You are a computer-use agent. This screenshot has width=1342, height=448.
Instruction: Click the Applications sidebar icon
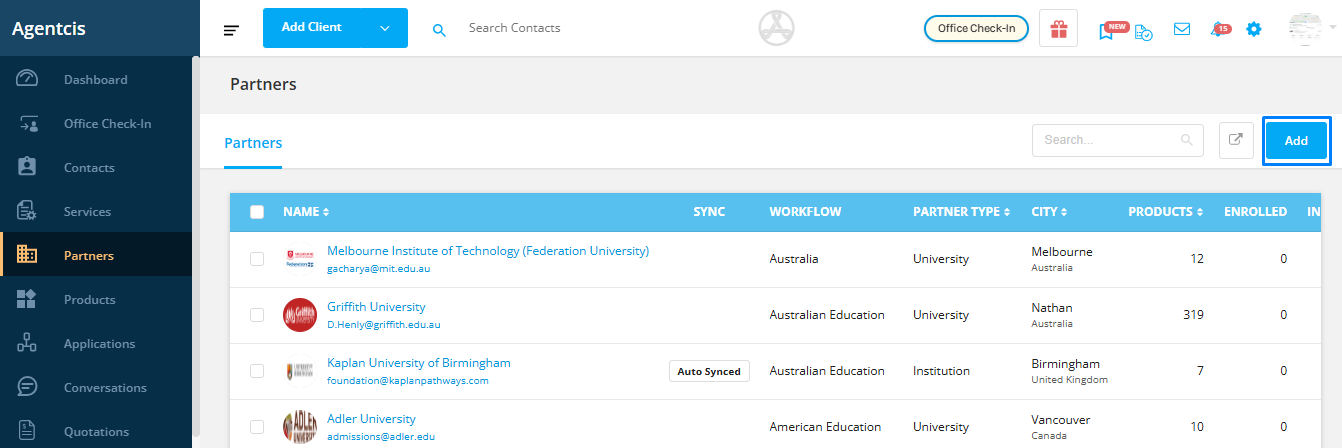coord(27,343)
